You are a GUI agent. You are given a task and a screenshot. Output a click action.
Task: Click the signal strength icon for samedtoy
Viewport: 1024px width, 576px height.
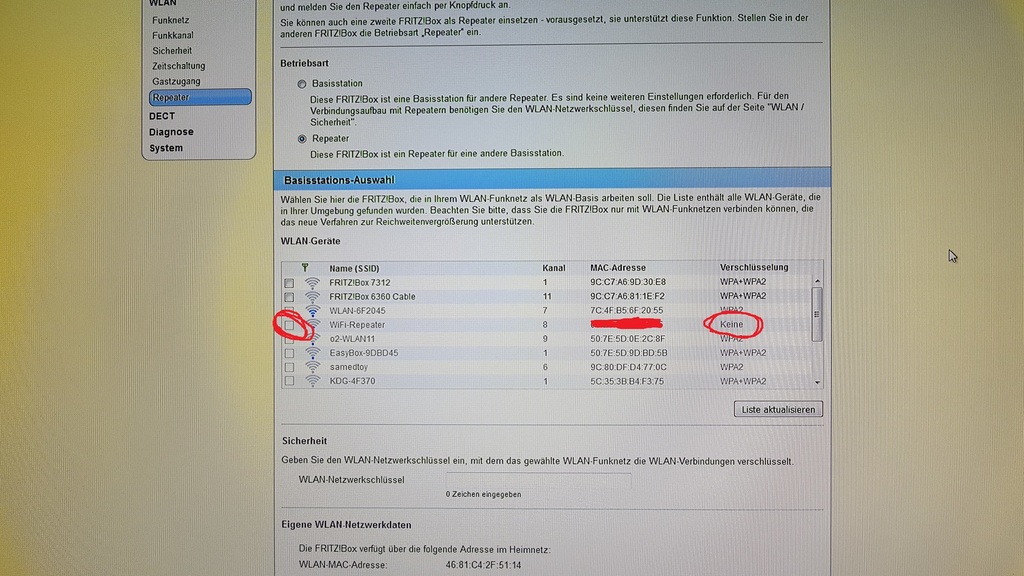[312, 367]
